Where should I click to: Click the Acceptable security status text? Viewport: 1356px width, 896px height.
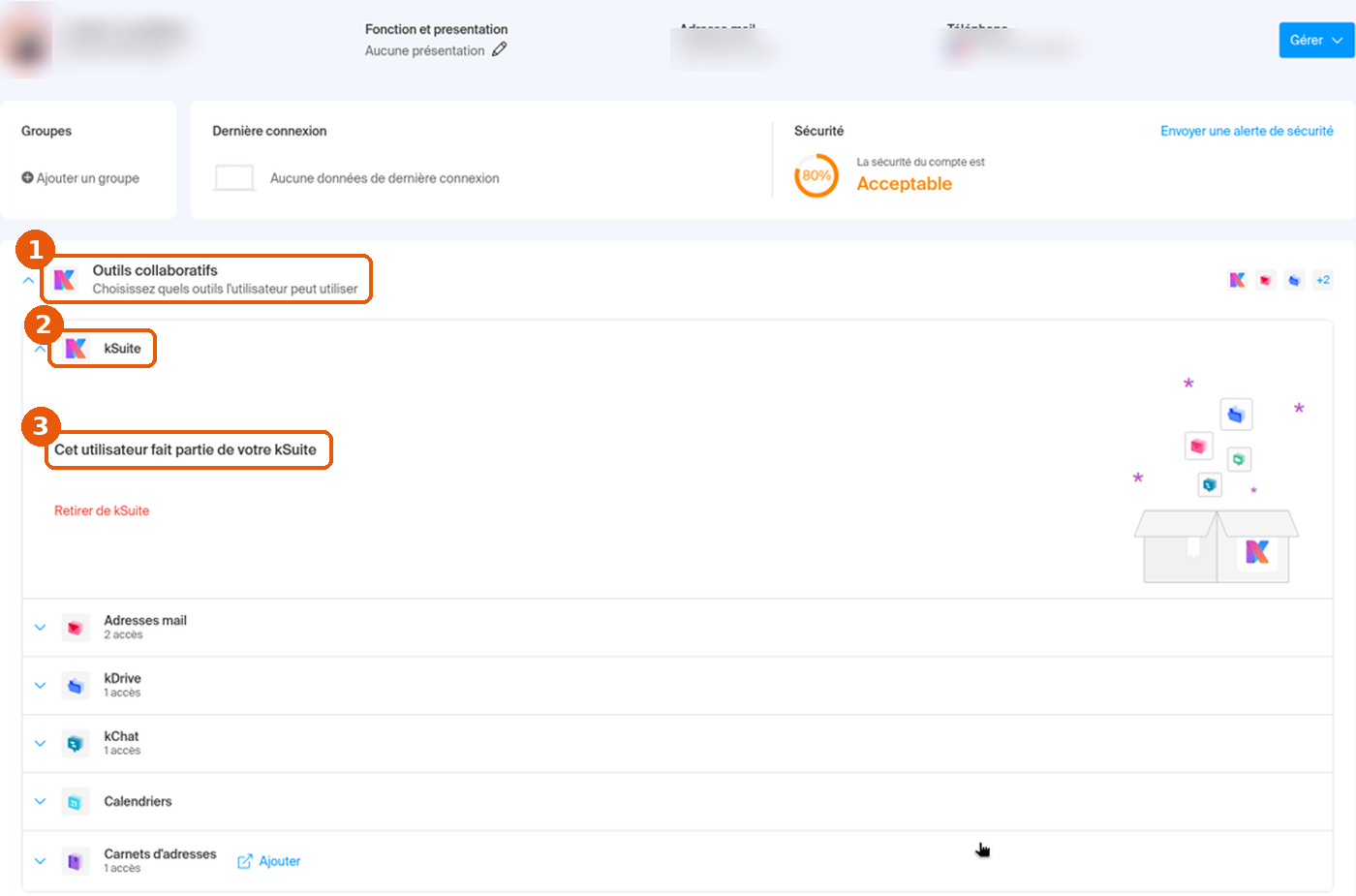pyautogui.click(x=904, y=184)
